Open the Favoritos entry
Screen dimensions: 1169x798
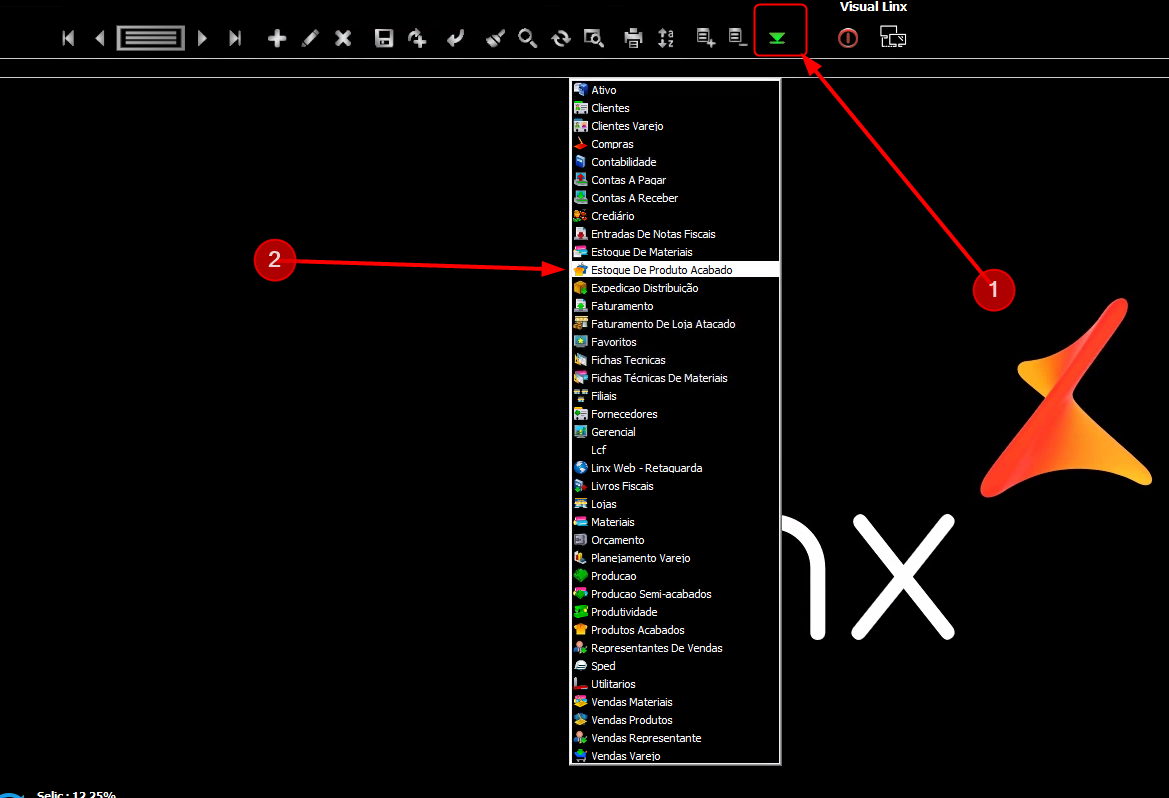point(675,342)
